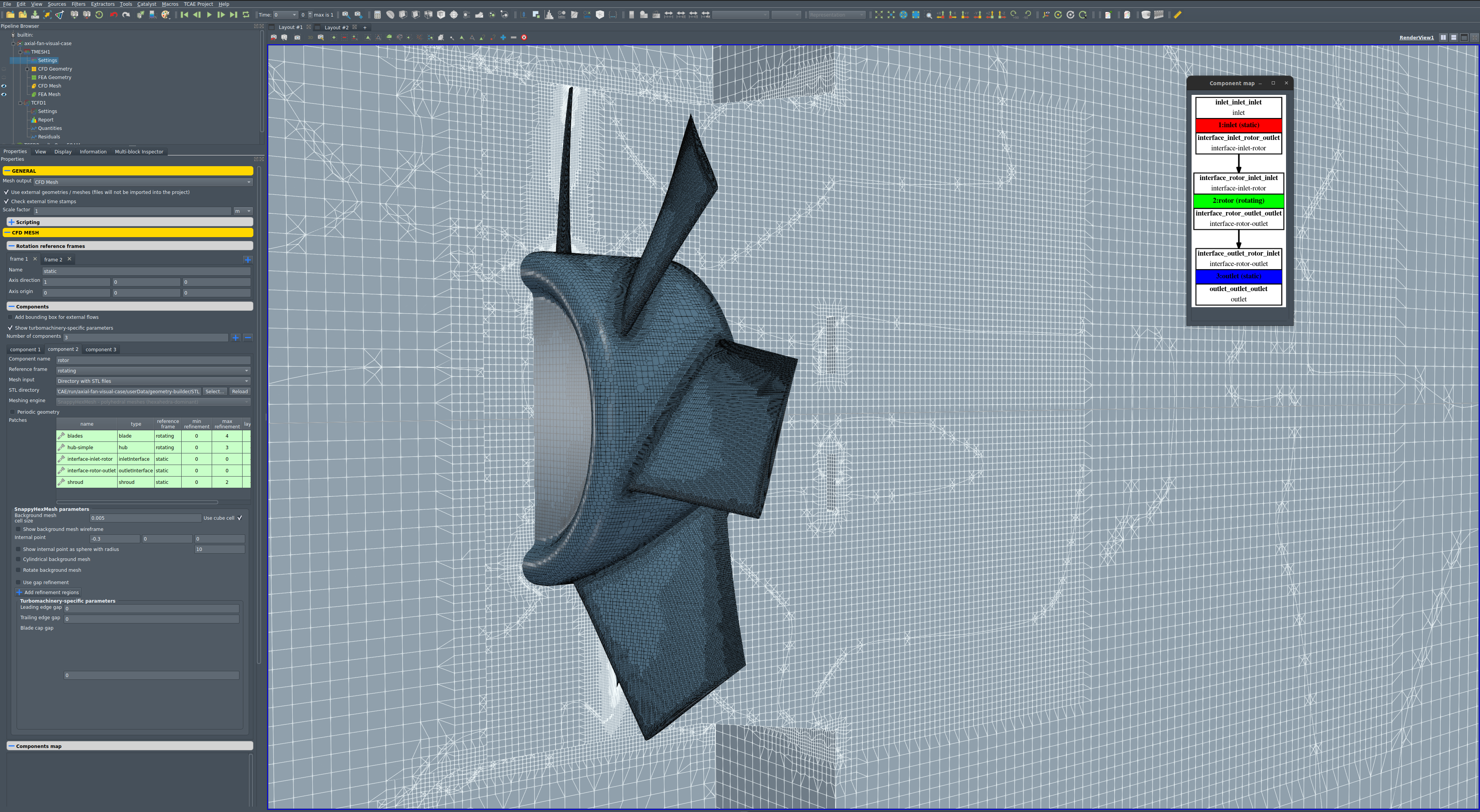This screenshot has width=1480, height=812.
Task: Open the color palette icon
Action: tap(165, 15)
